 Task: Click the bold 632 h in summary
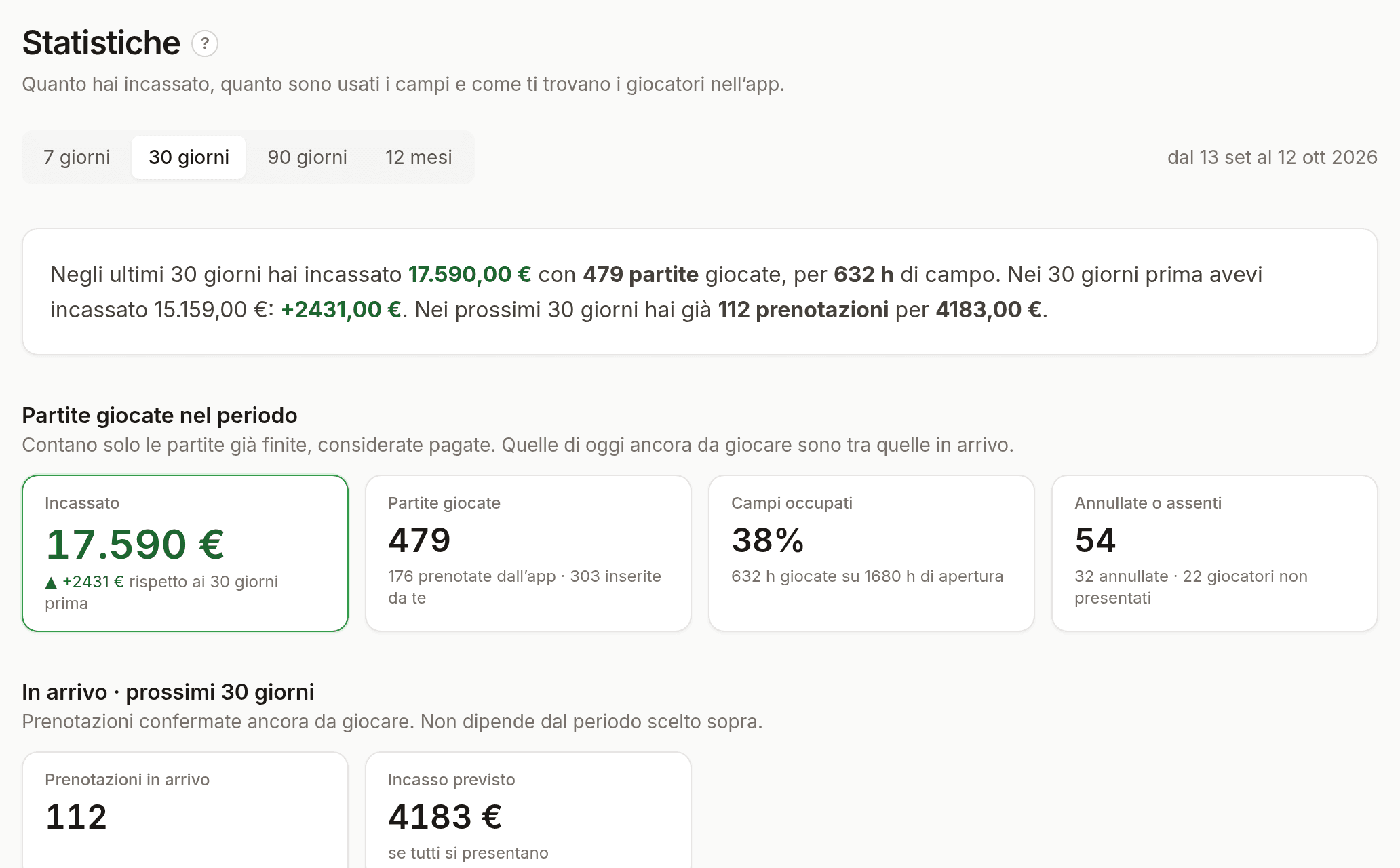point(863,275)
